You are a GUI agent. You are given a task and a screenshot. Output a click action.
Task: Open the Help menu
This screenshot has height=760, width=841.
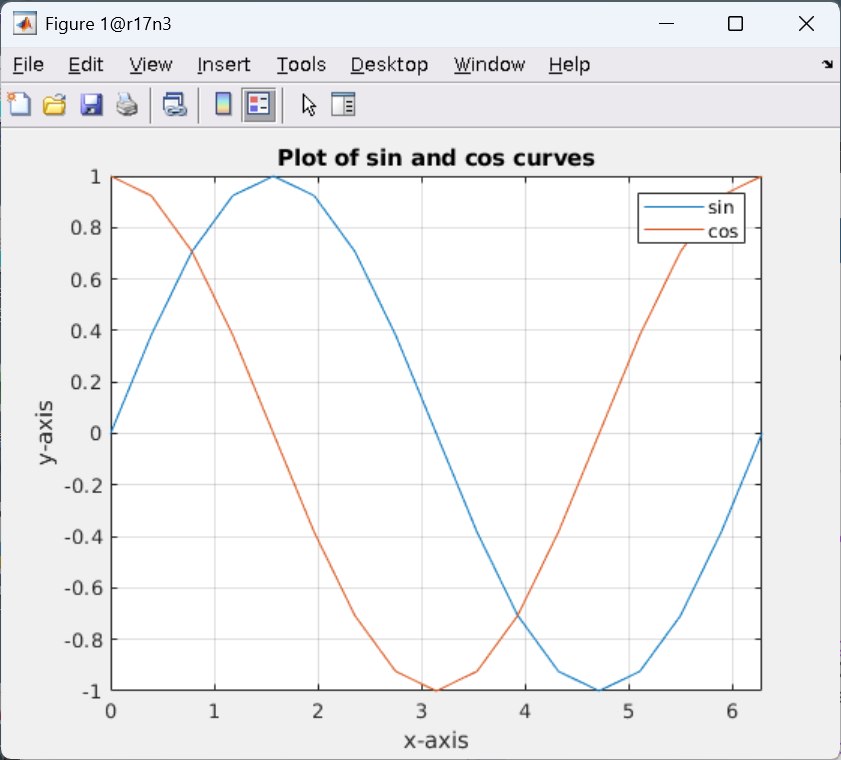tap(569, 65)
